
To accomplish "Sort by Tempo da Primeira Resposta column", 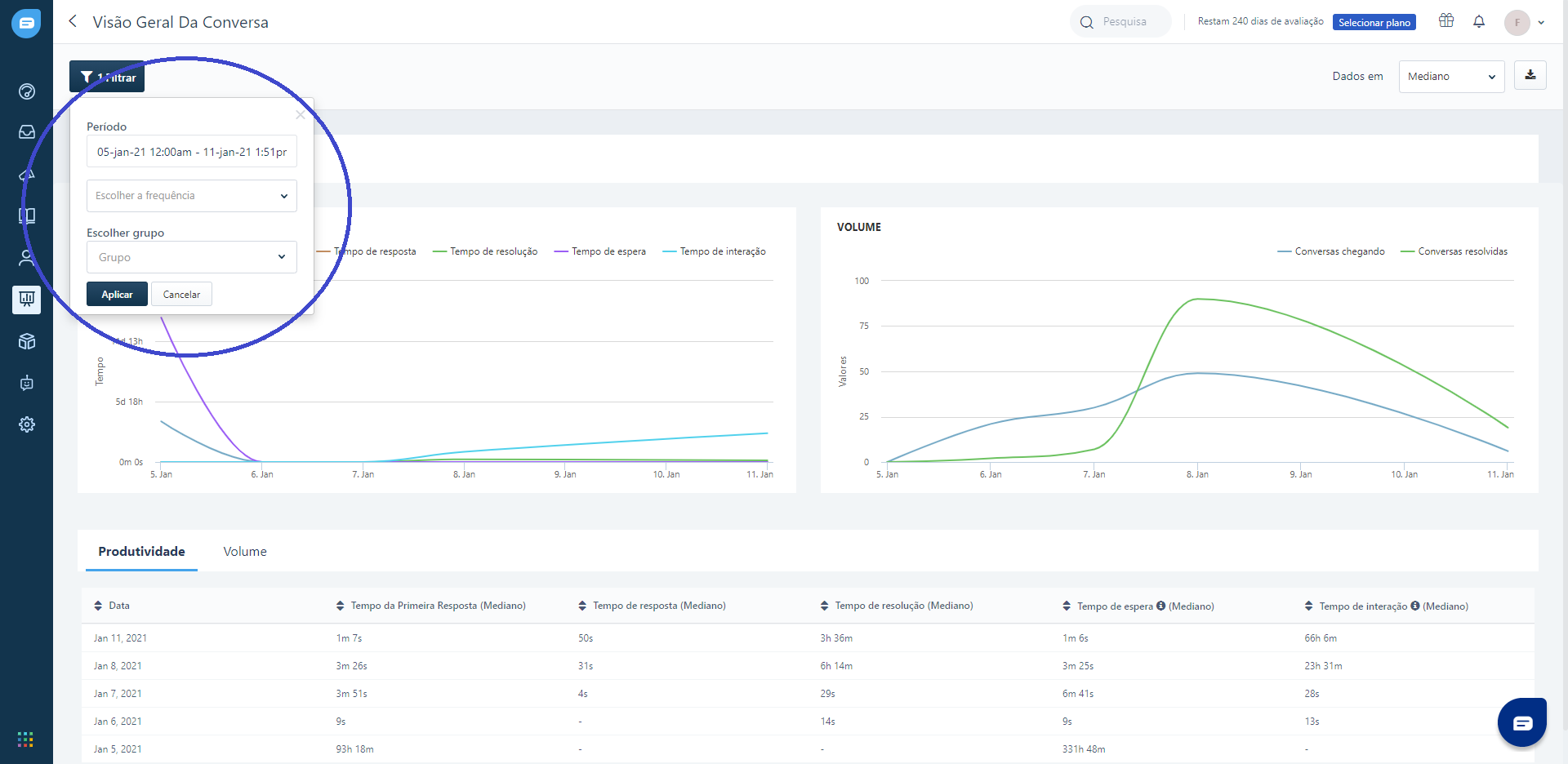I will [341, 606].
